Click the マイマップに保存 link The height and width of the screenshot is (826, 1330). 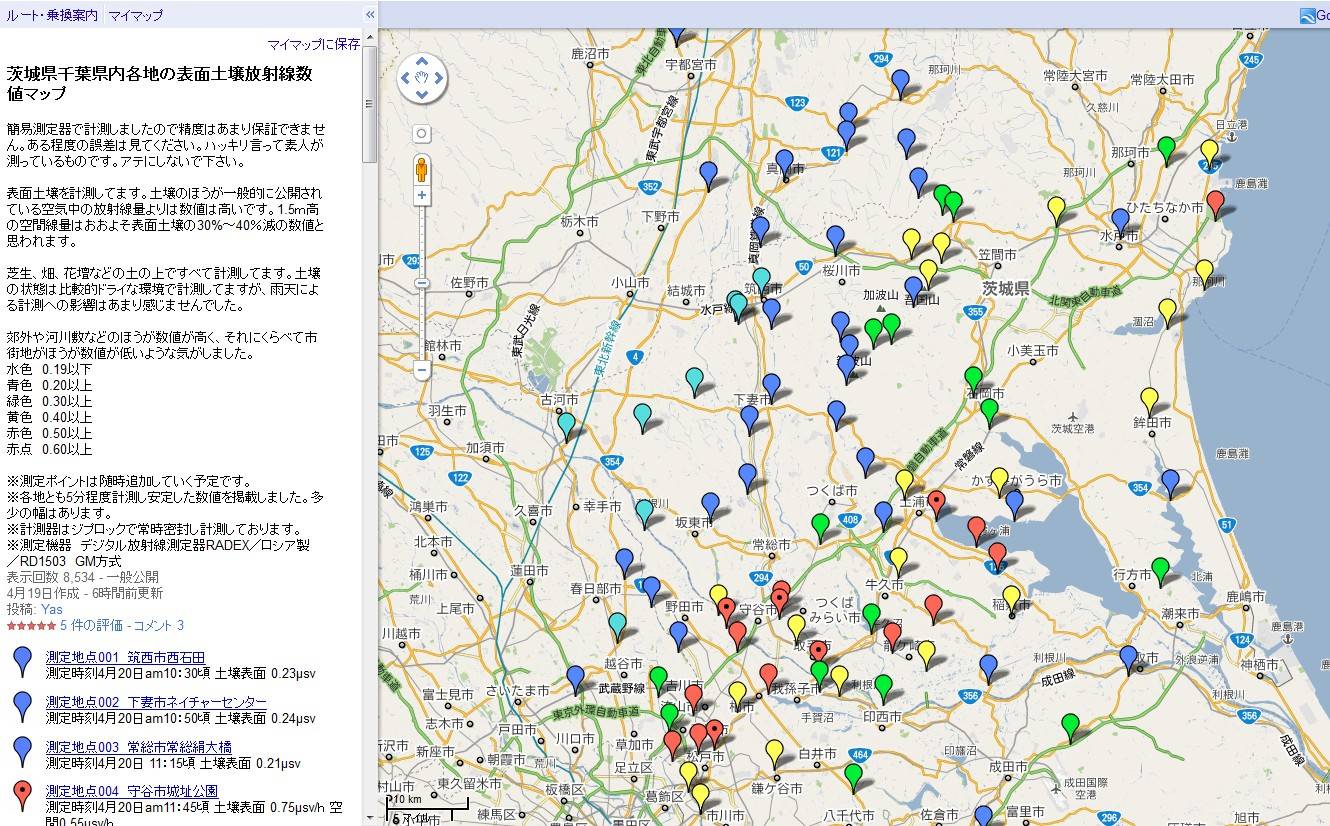(314, 44)
